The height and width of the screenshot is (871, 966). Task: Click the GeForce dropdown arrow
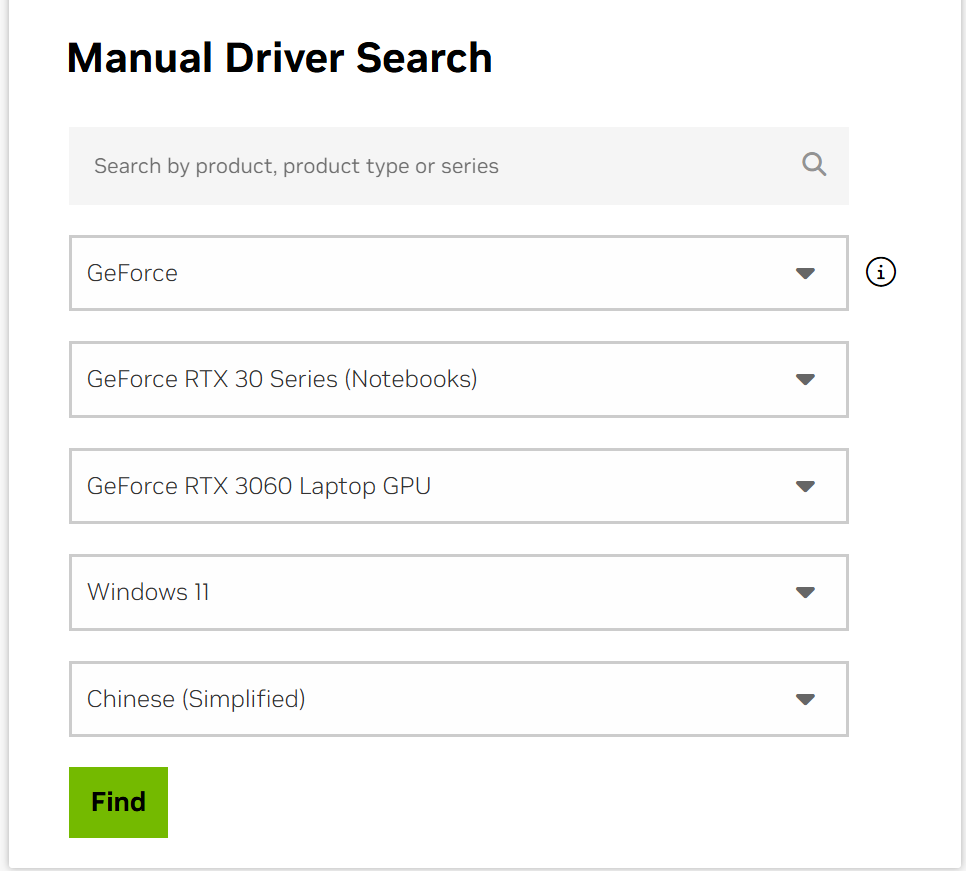(x=805, y=273)
